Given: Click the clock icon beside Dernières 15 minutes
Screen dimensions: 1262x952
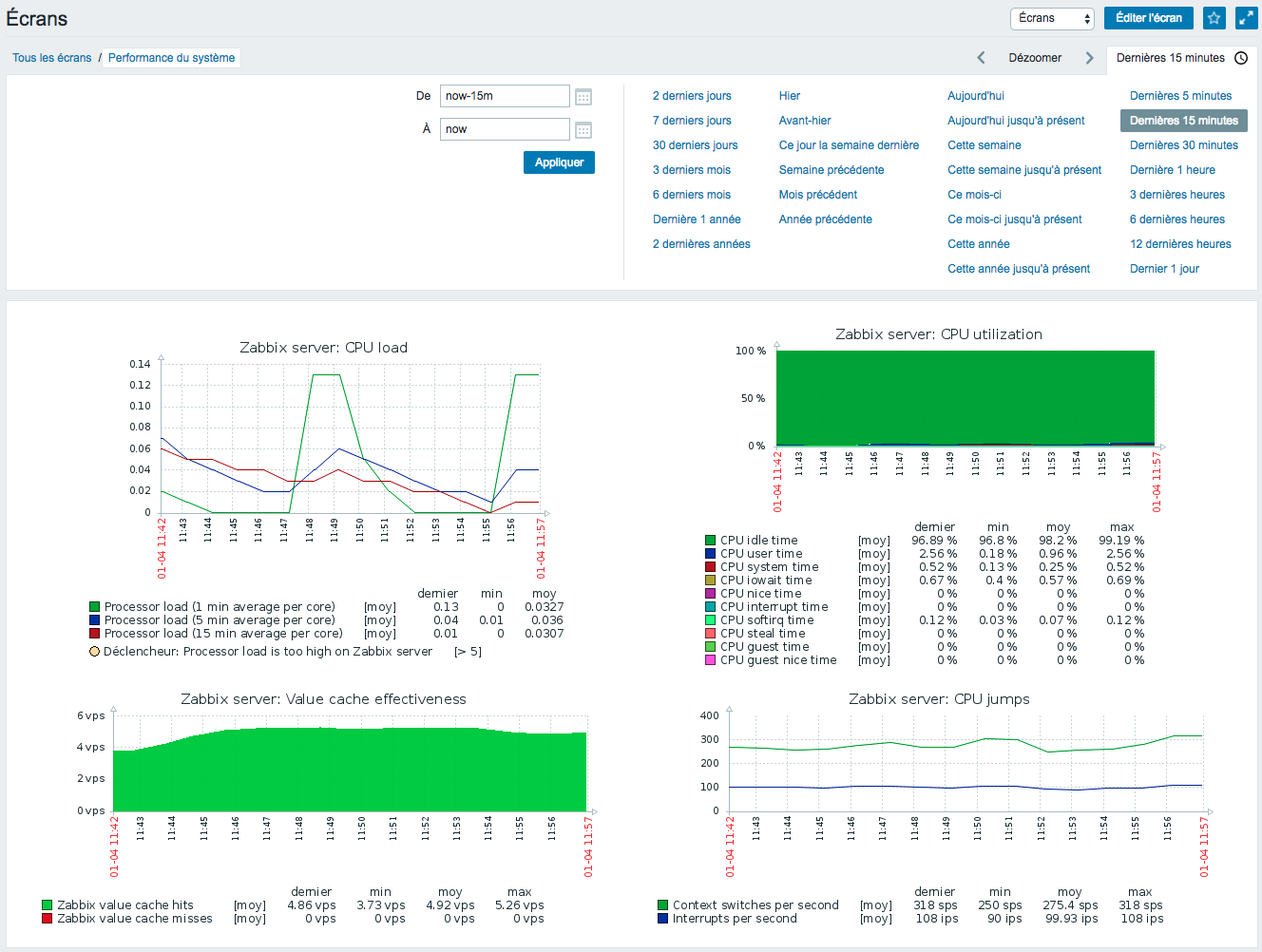Looking at the screenshot, I should pos(1241,58).
